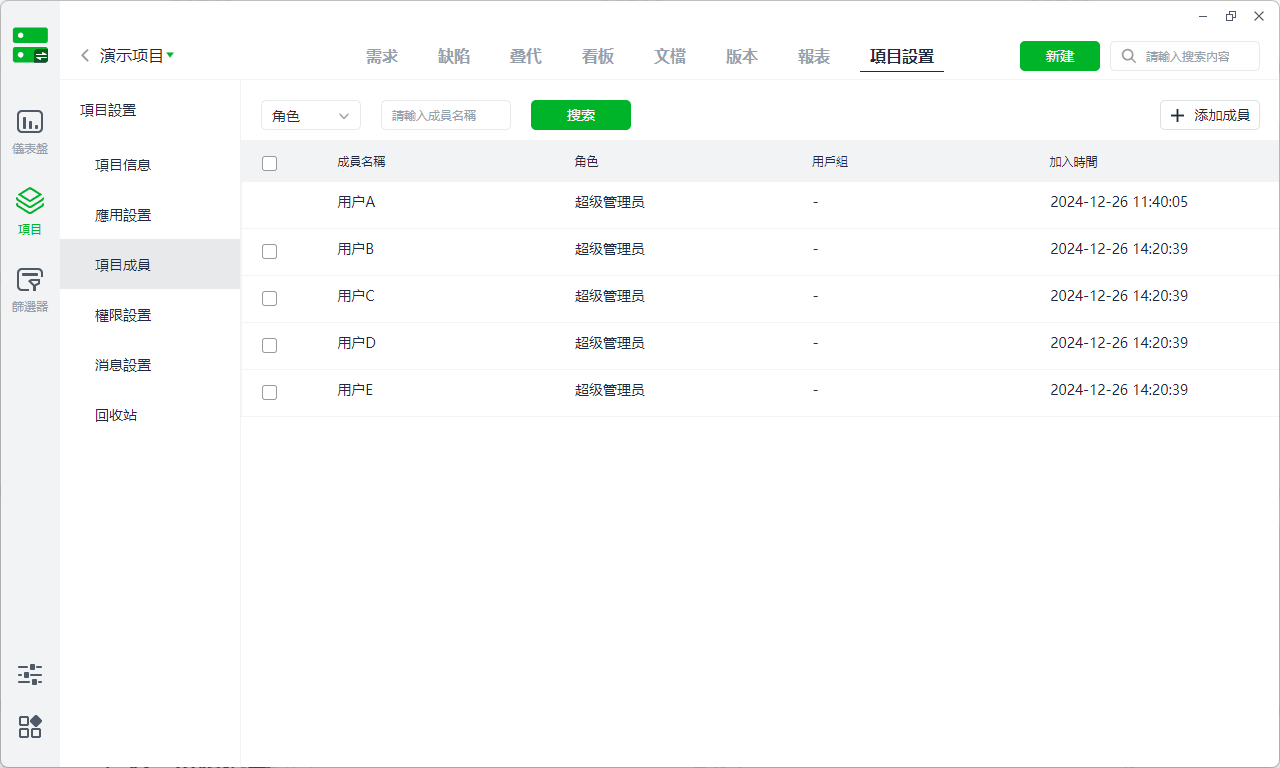The image size is (1280, 768).
Task: Click the 添加成員 button
Action: coord(1210,115)
